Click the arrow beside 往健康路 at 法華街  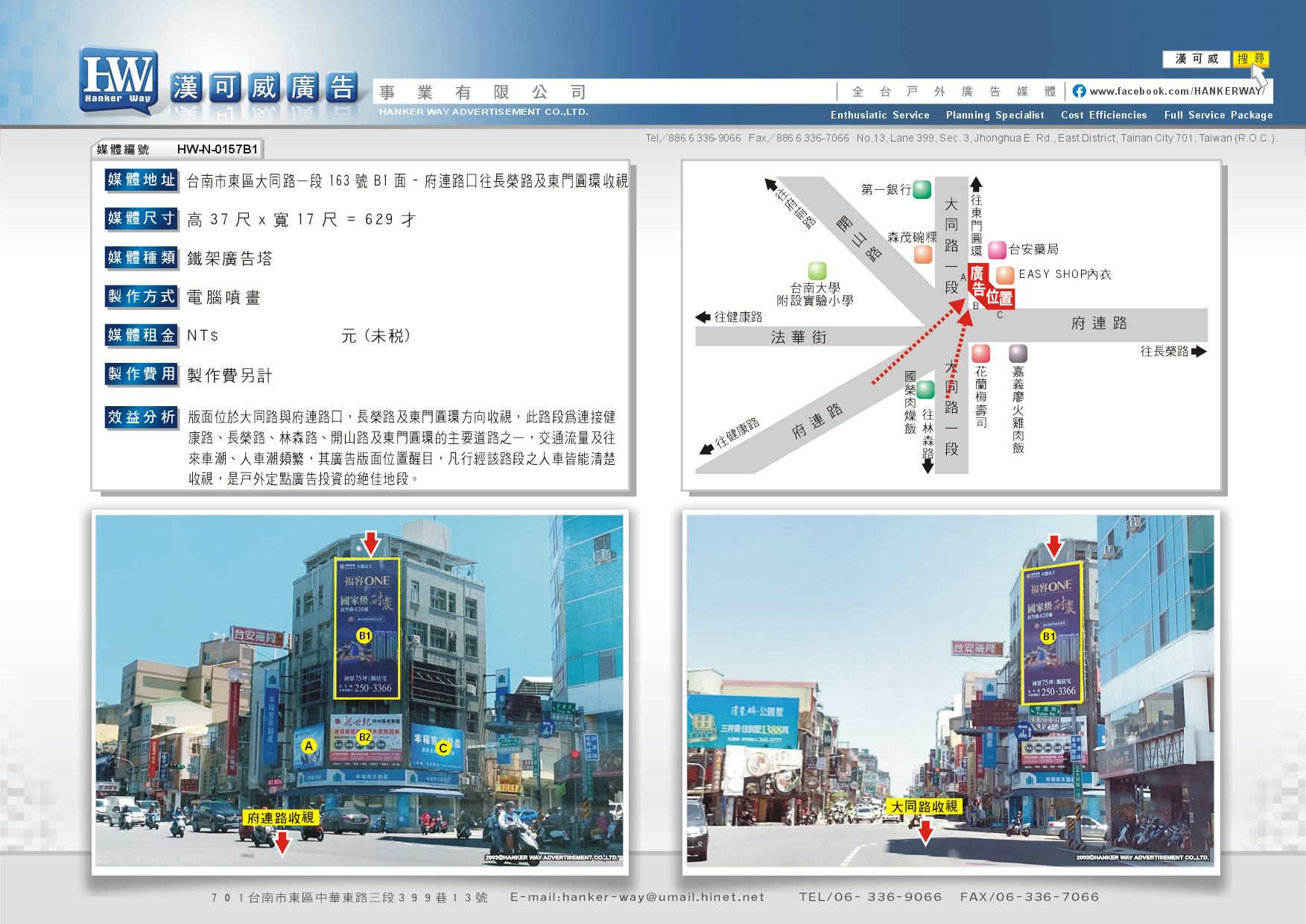point(703,317)
